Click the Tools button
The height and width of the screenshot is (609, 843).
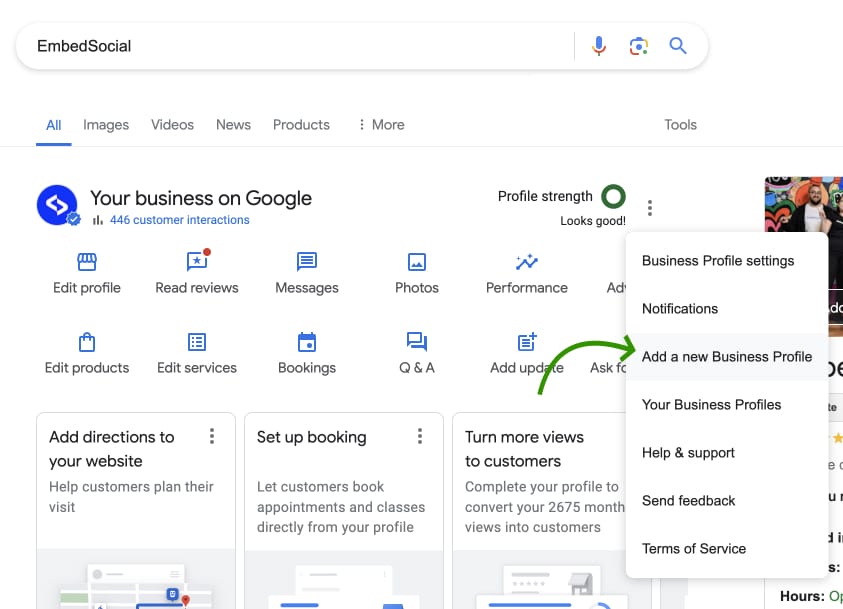point(680,125)
